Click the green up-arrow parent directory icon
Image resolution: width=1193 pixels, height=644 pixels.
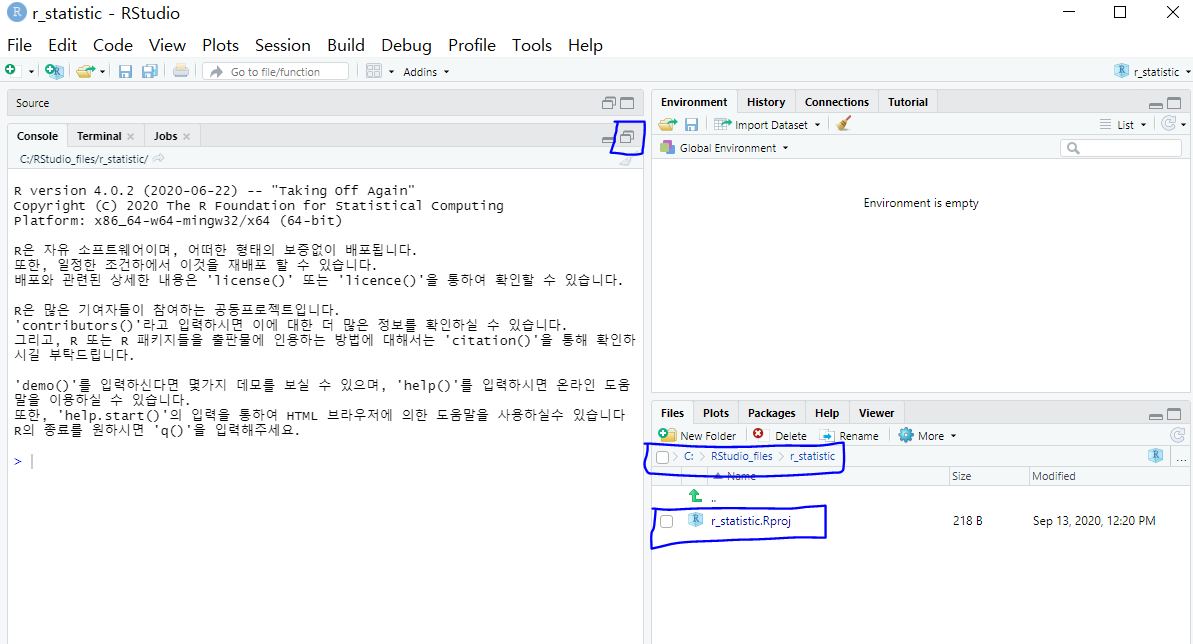pyautogui.click(x=695, y=496)
